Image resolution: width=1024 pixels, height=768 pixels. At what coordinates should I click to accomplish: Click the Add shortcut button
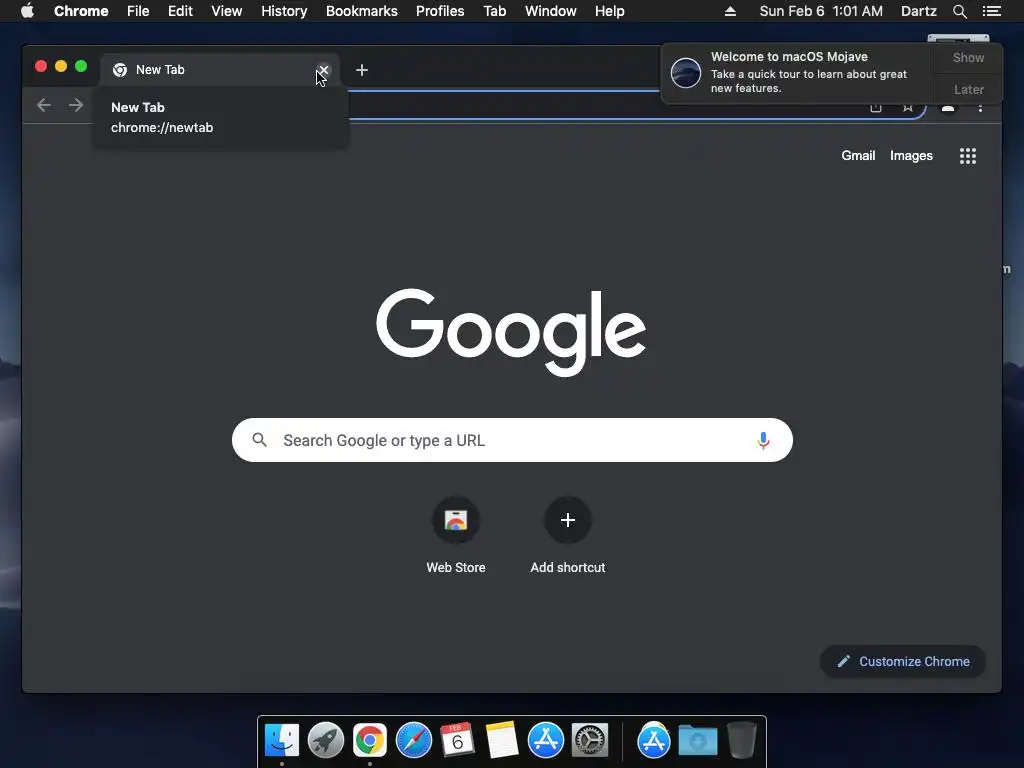coord(568,536)
